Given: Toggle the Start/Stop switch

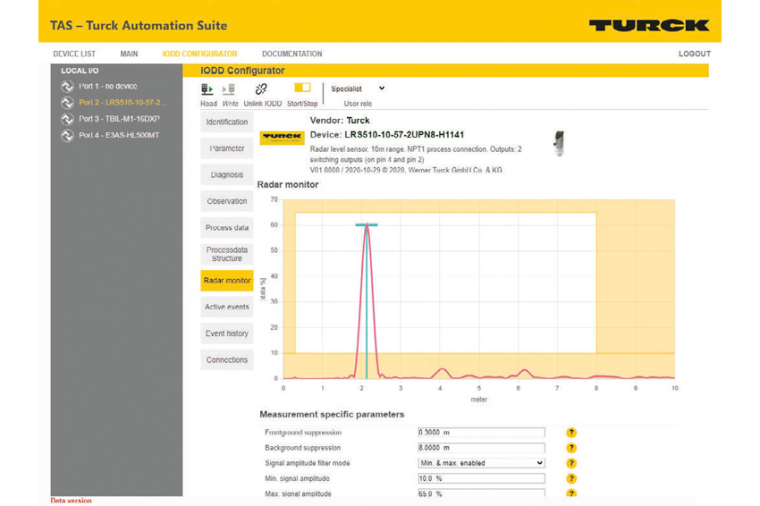Looking at the screenshot, I should (x=302, y=88).
